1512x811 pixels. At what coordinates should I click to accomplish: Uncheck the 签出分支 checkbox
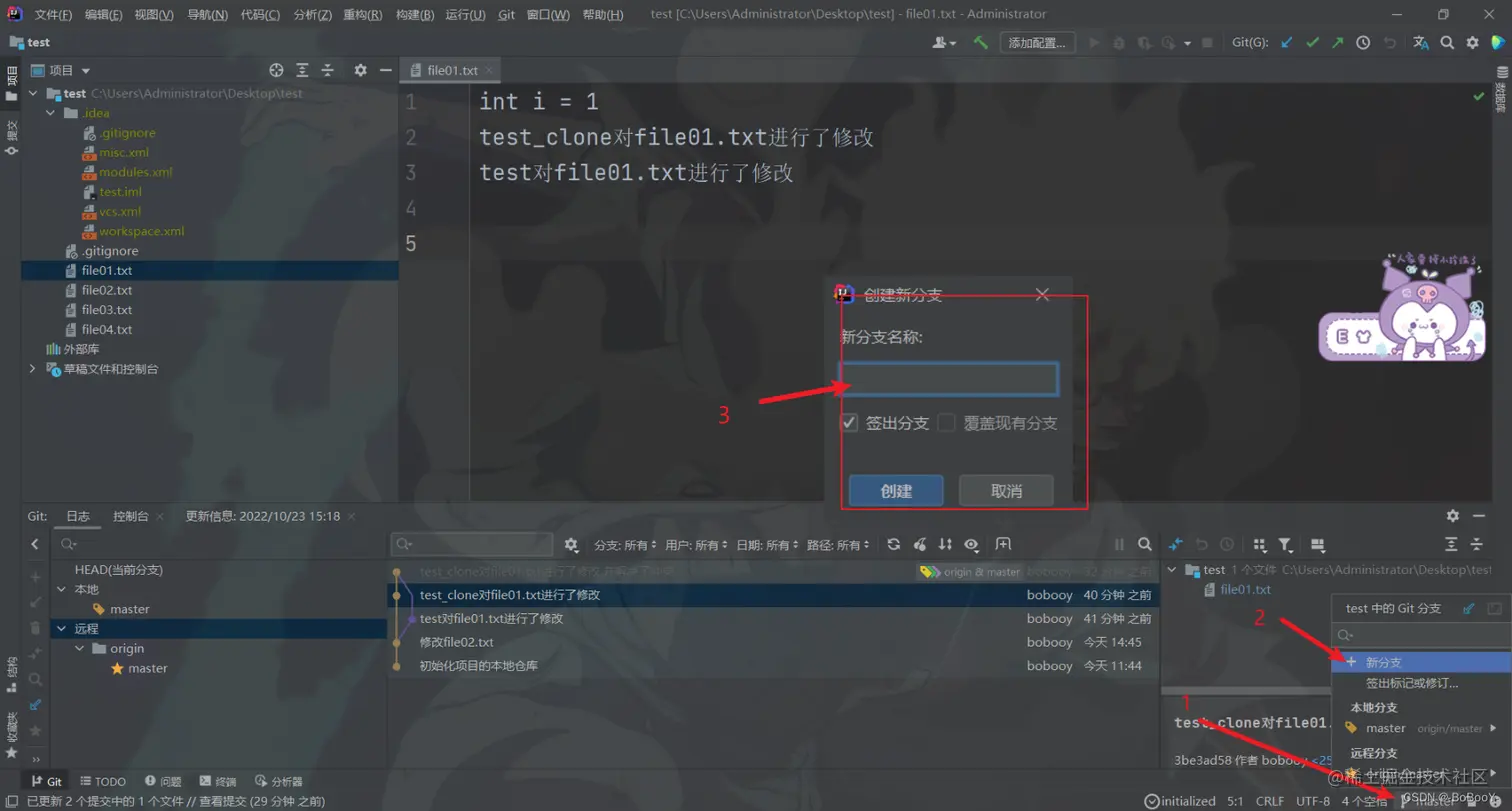point(849,422)
